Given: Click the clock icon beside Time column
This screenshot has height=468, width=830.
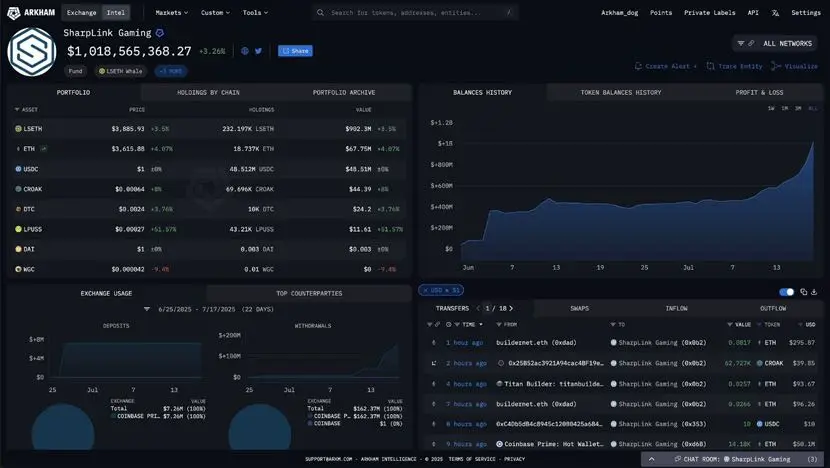Looking at the screenshot, I should [448, 325].
